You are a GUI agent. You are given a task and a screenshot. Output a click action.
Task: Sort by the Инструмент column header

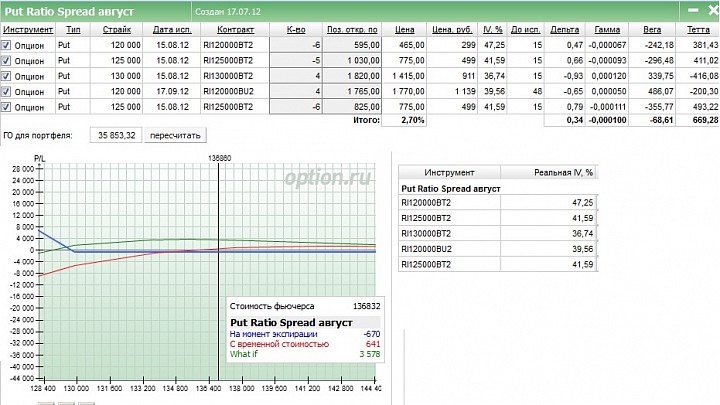tap(28, 29)
